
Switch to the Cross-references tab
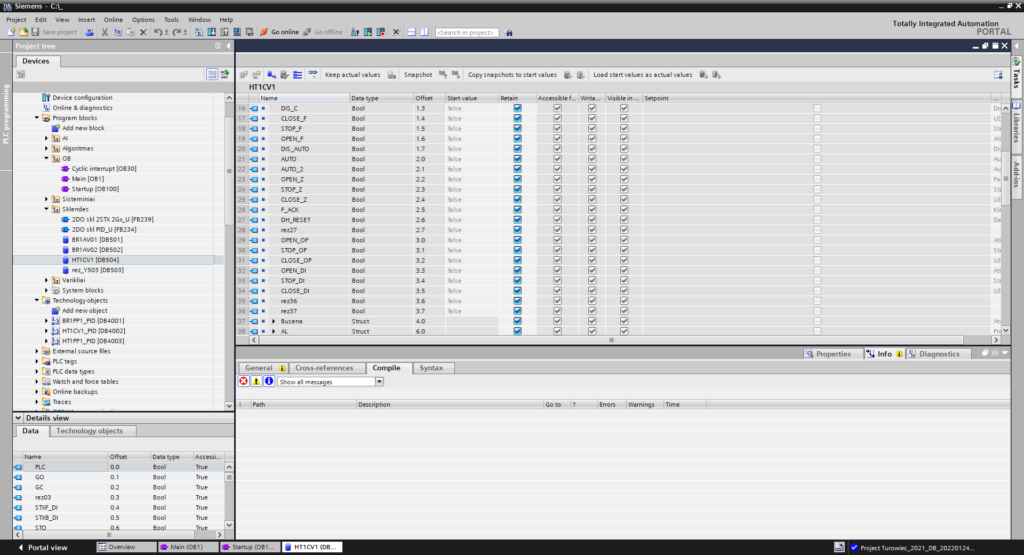(x=324, y=368)
